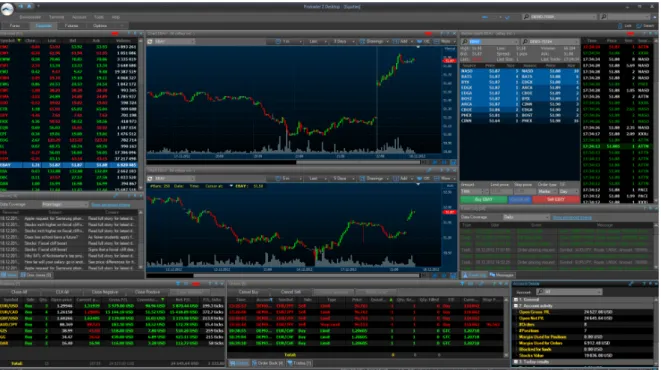Viewport: 661px width, 370px height.
Task: Switch to the Order Book tab
Action: click(x=267, y=363)
